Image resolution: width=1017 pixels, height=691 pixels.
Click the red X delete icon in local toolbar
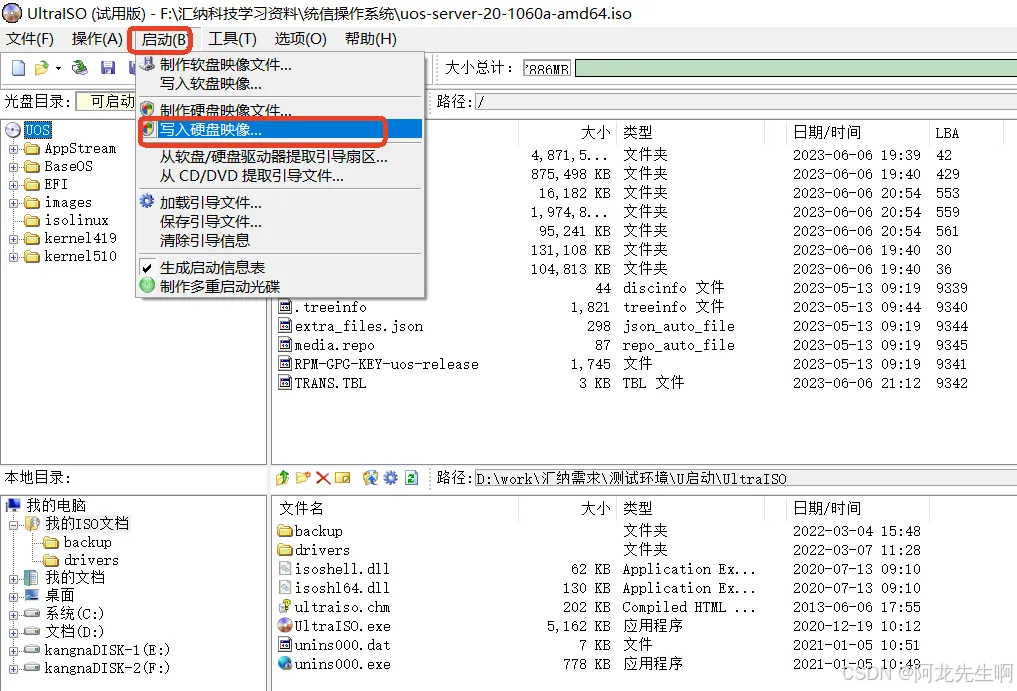(323, 478)
